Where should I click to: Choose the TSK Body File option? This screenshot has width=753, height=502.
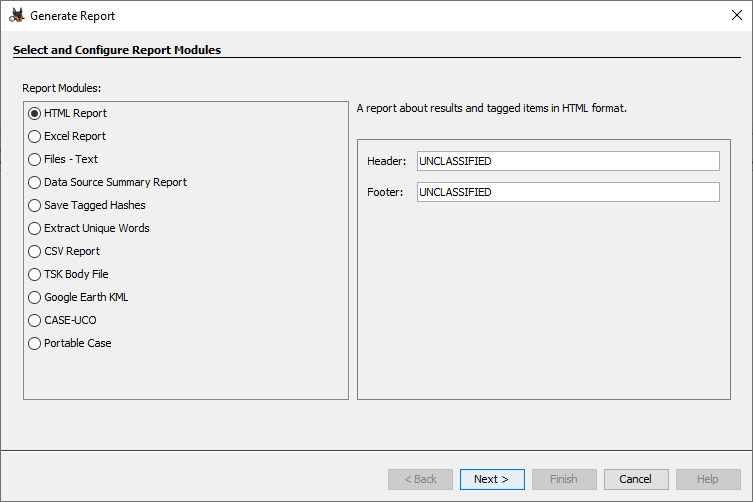pyautogui.click(x=35, y=274)
